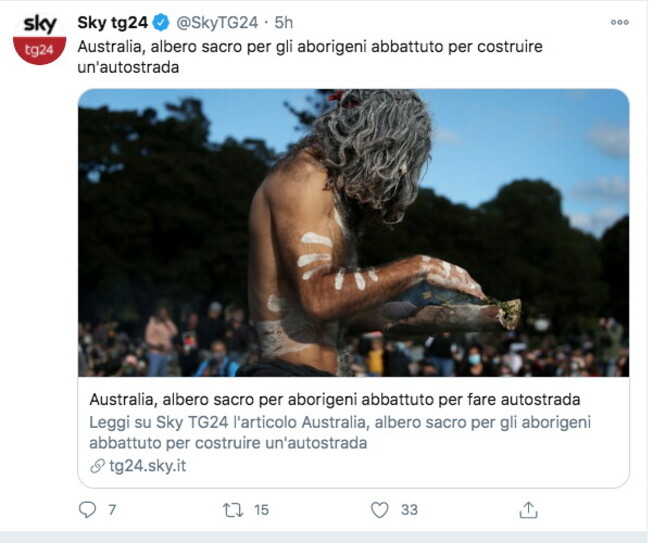
Task: Open the article preview image
Action: [x=354, y=233]
